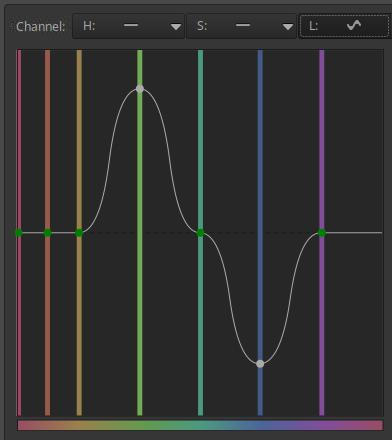Click the S: channel label
This screenshot has height=440, width=392.
(201, 26)
